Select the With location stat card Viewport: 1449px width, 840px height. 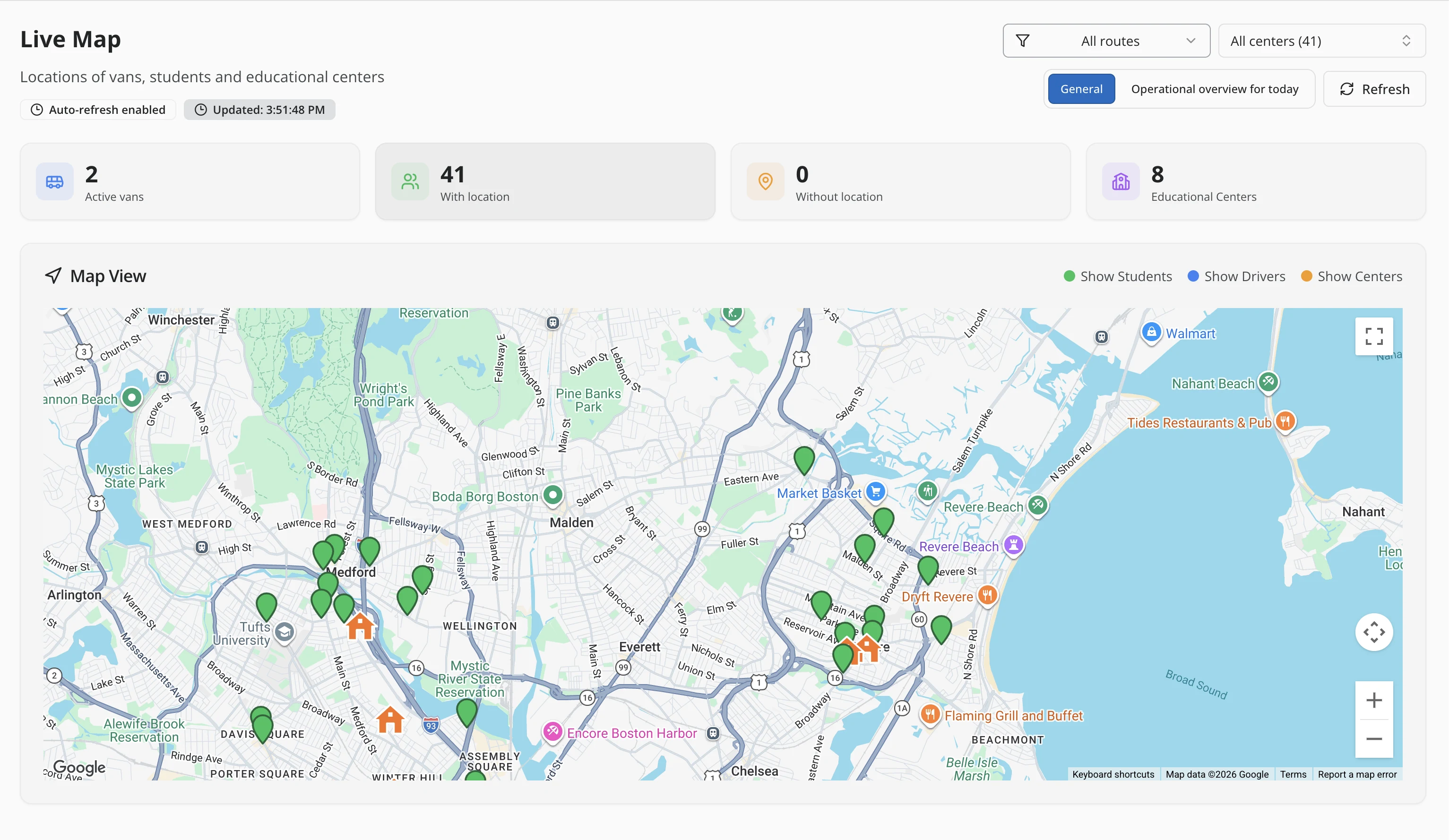click(545, 182)
